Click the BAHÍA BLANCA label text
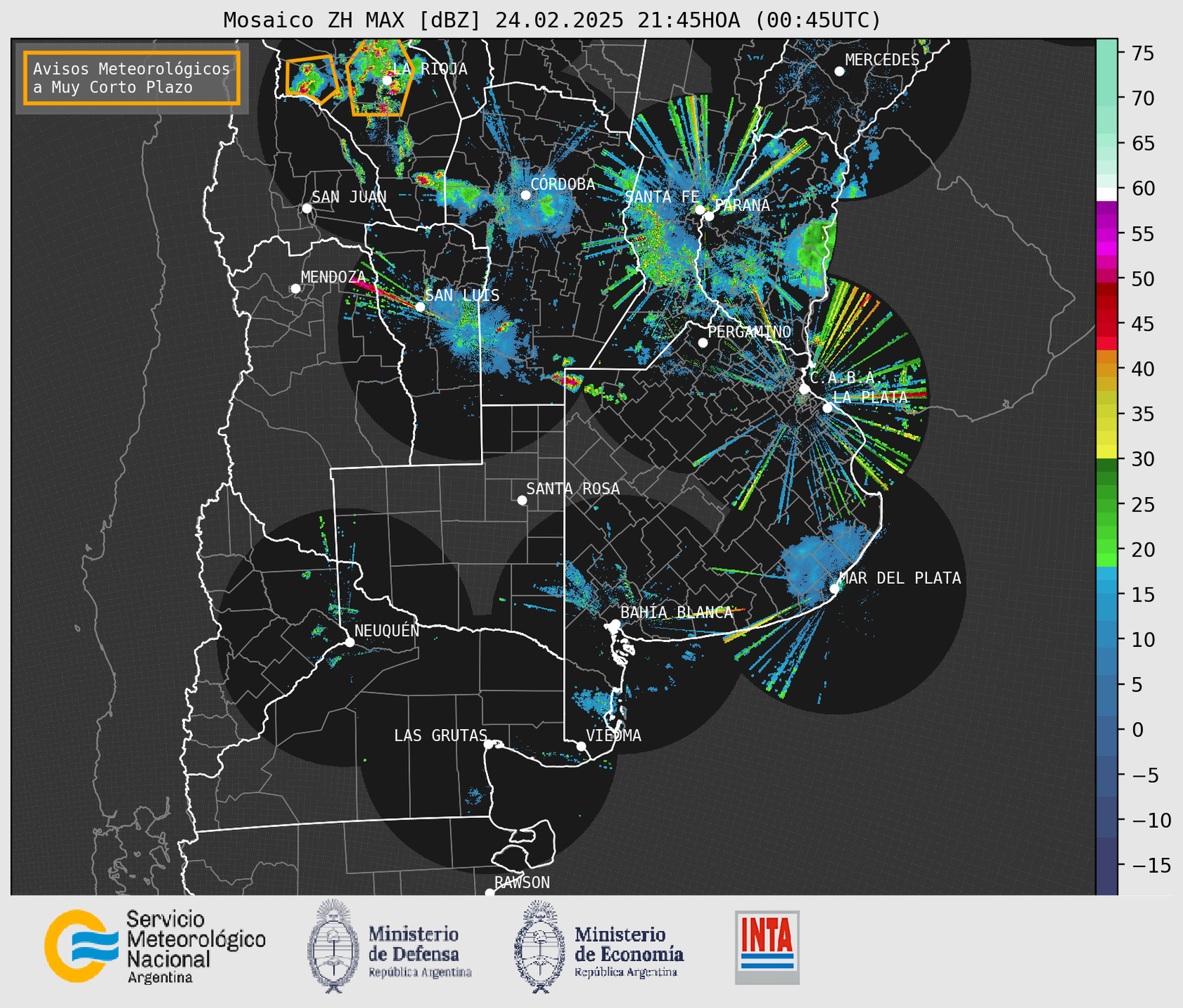The width and height of the screenshot is (1183, 1008). click(677, 613)
